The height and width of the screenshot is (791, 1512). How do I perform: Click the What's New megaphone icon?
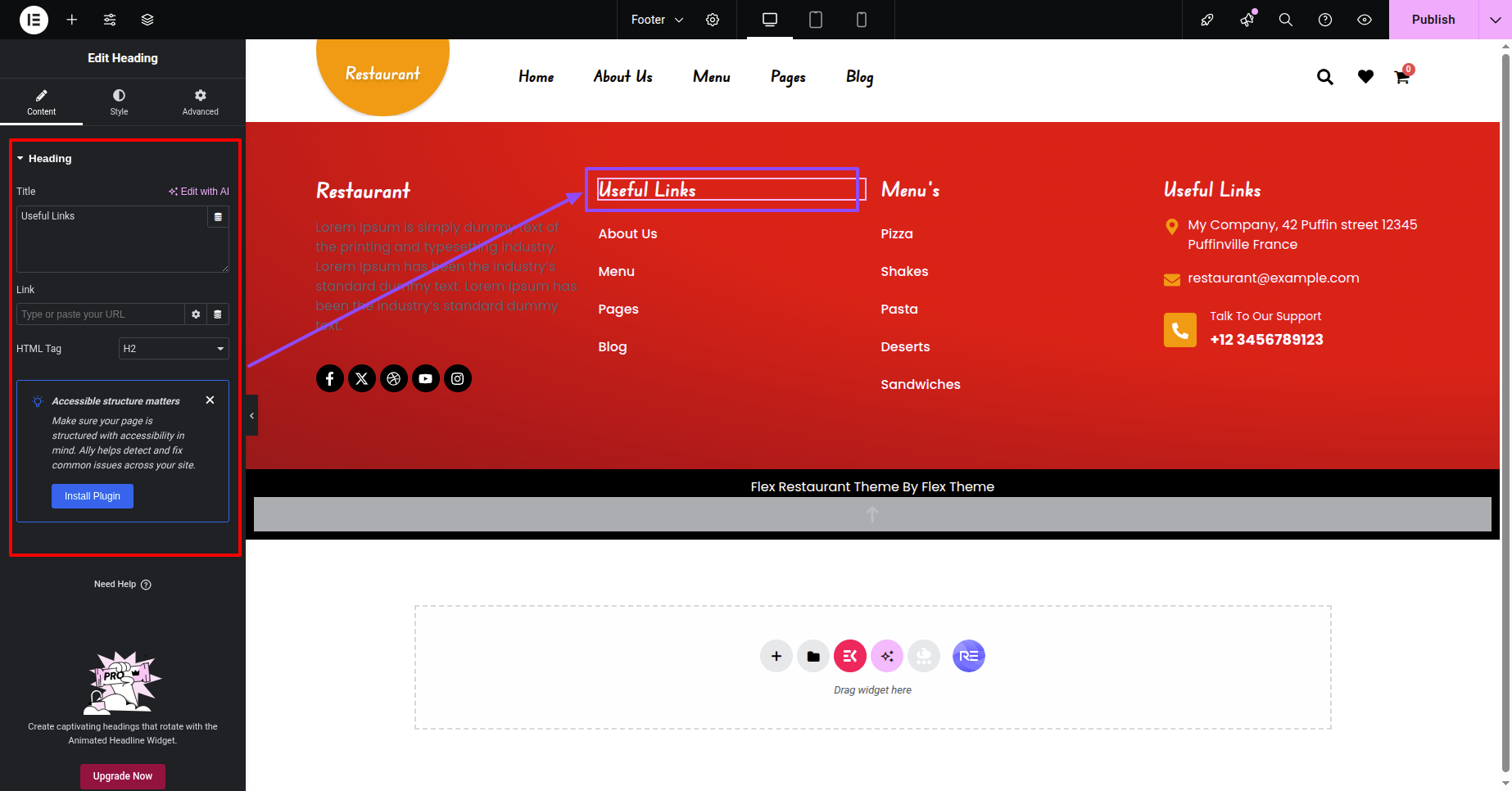(x=1247, y=20)
